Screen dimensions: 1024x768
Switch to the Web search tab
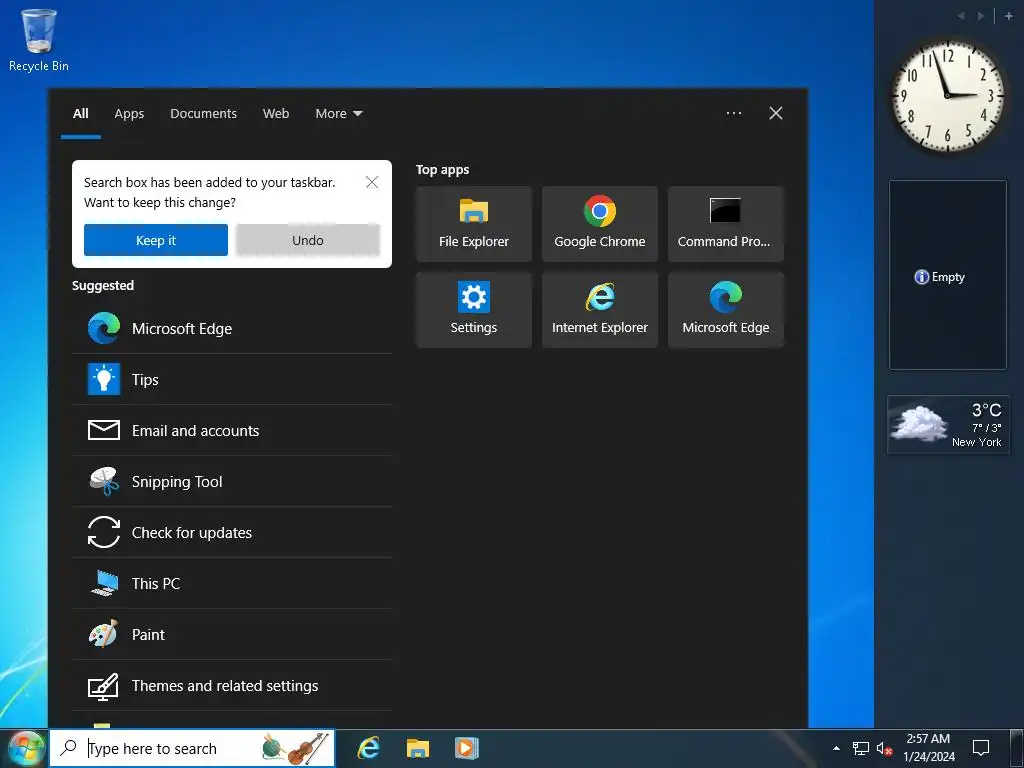[x=276, y=114]
